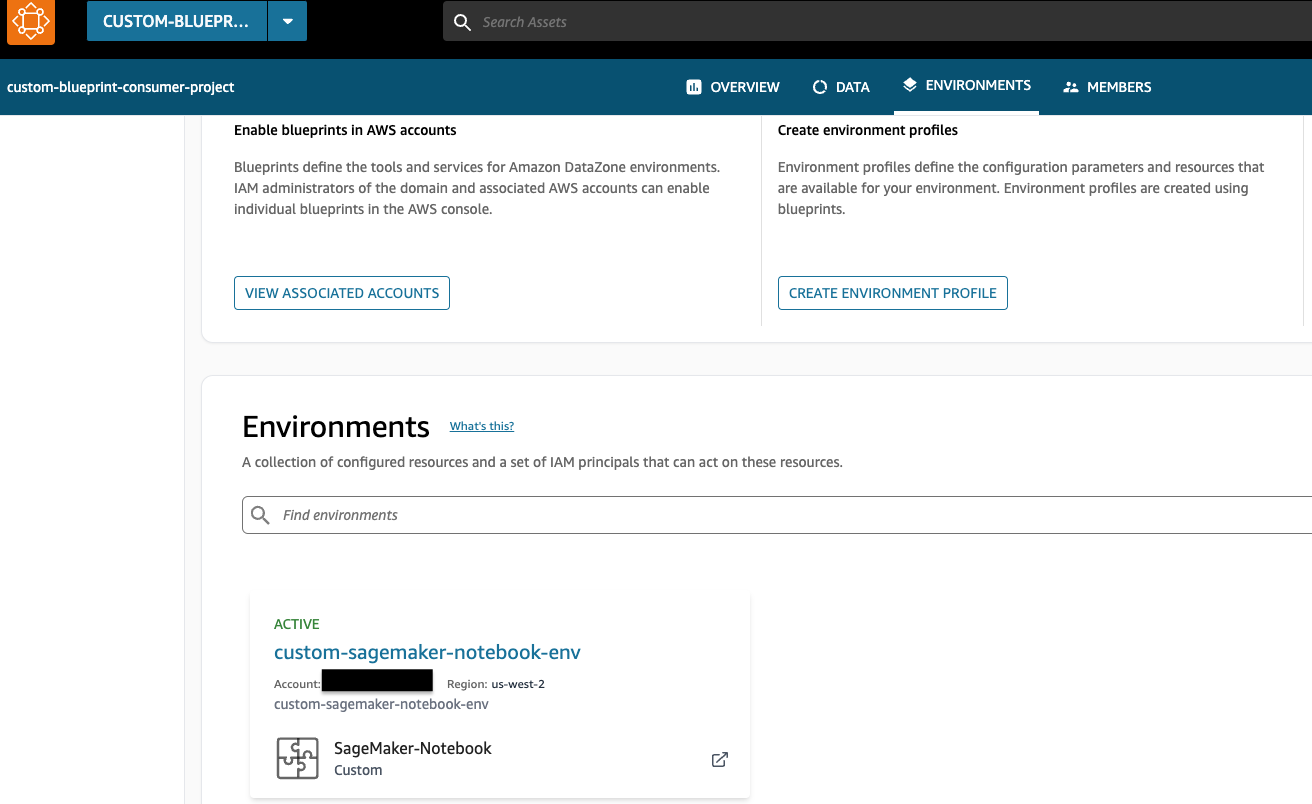1312x804 pixels.
Task: Click the Amazon DataZone home logo icon
Action: [29, 21]
